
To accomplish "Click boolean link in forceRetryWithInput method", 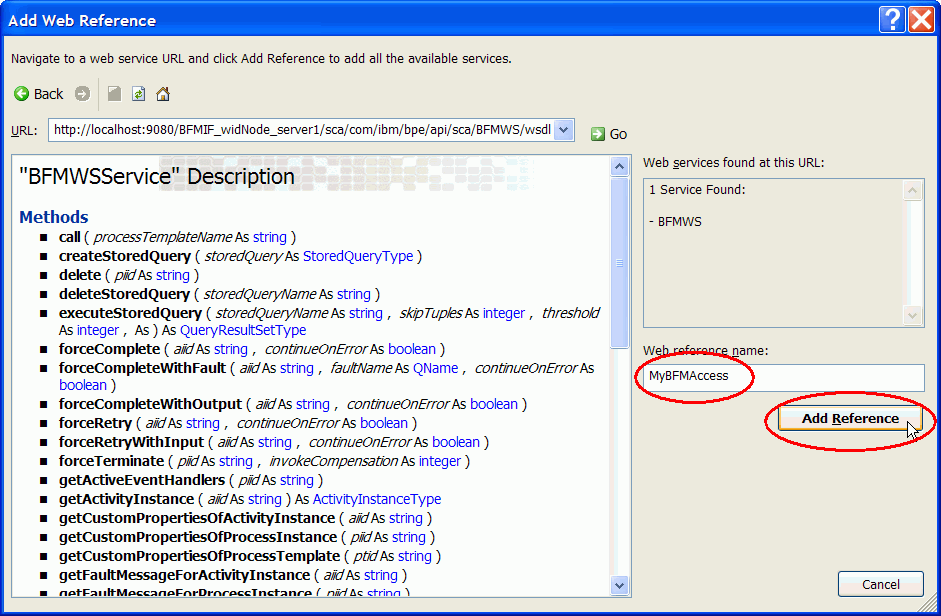I will coord(455,442).
